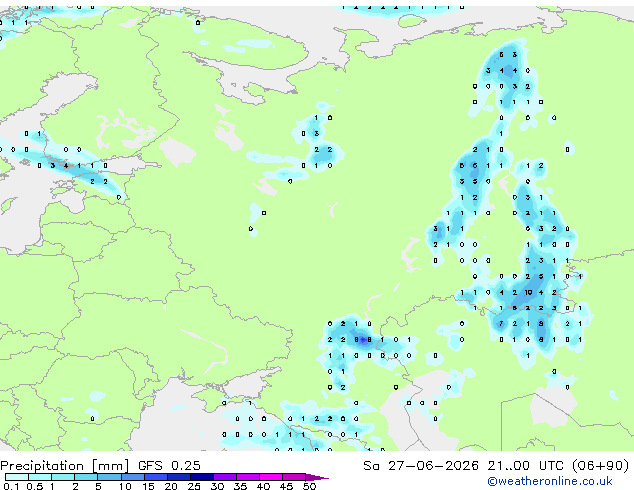
Task: Click the 0.1–0.5 mm legend color swatch
Action: (x=17, y=477)
